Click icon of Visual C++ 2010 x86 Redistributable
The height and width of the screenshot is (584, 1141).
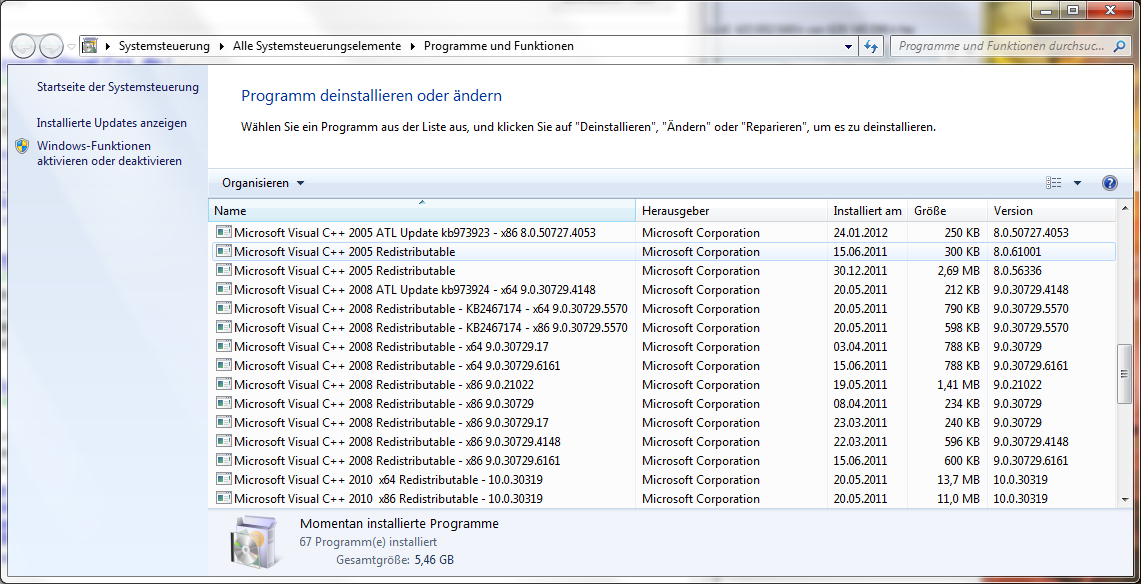coord(223,498)
